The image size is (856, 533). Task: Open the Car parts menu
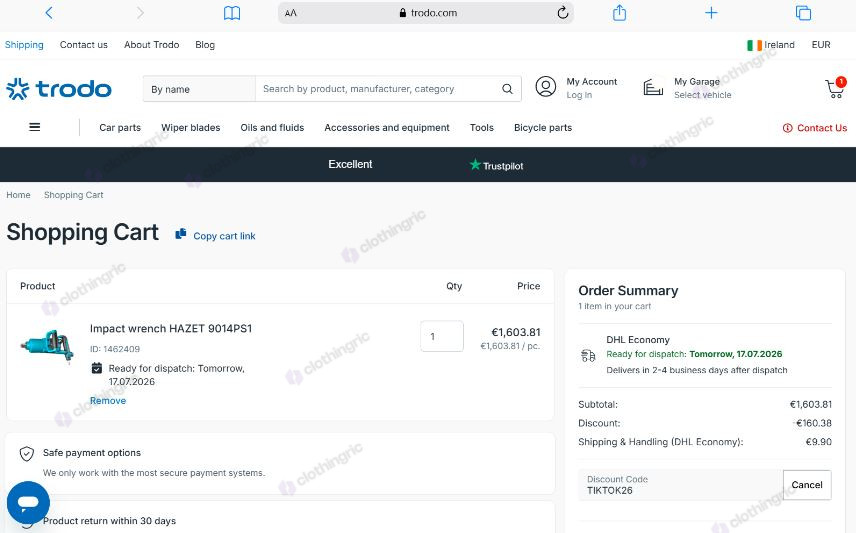[120, 128]
